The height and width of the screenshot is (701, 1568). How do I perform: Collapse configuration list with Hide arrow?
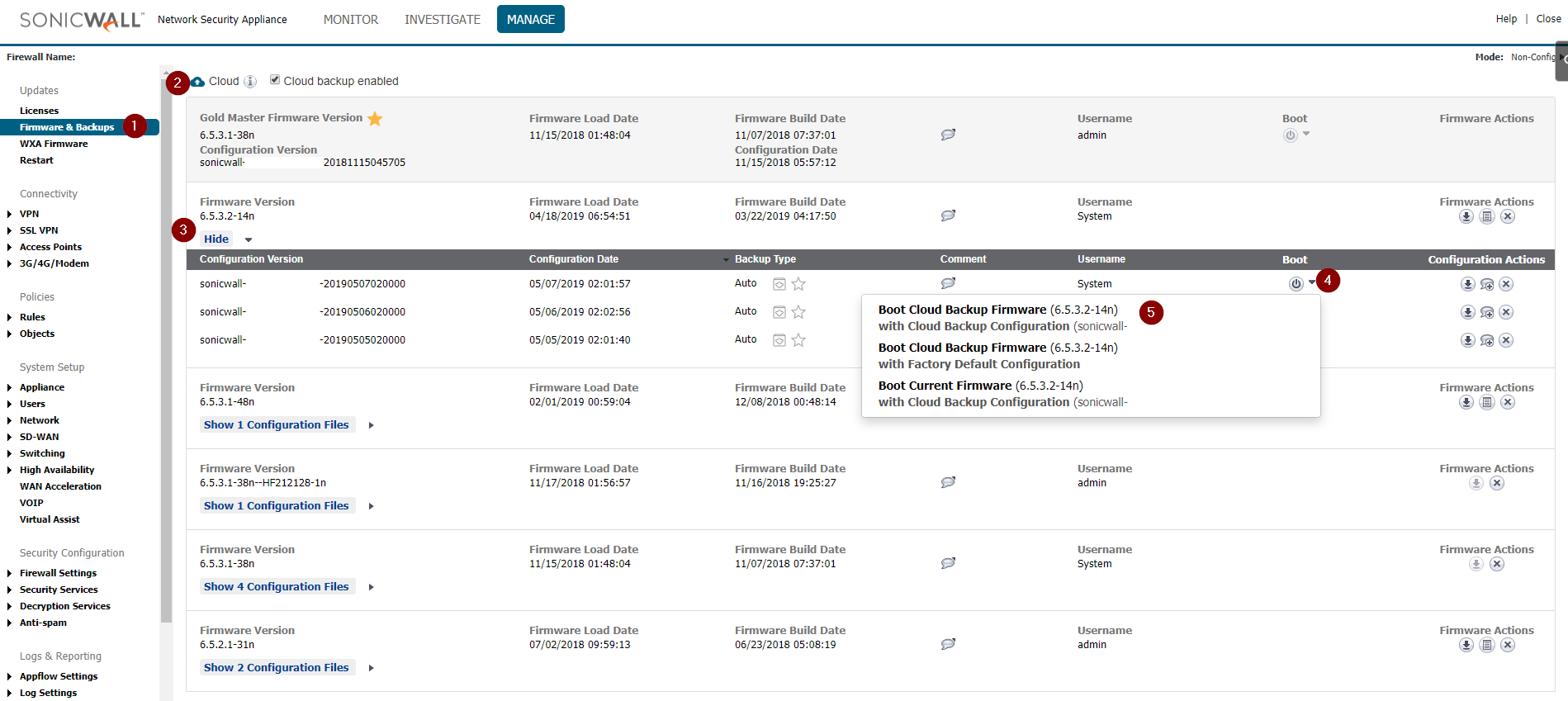[x=249, y=239]
